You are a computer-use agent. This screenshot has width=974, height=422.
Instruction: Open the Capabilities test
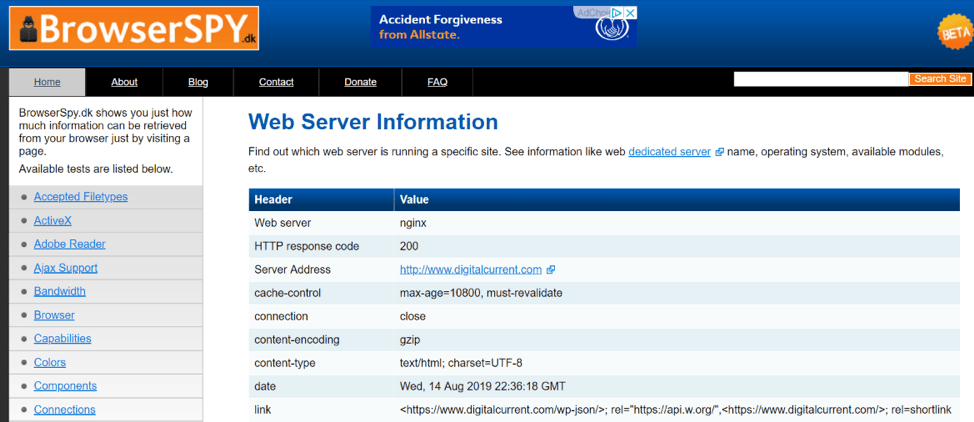click(x=62, y=339)
